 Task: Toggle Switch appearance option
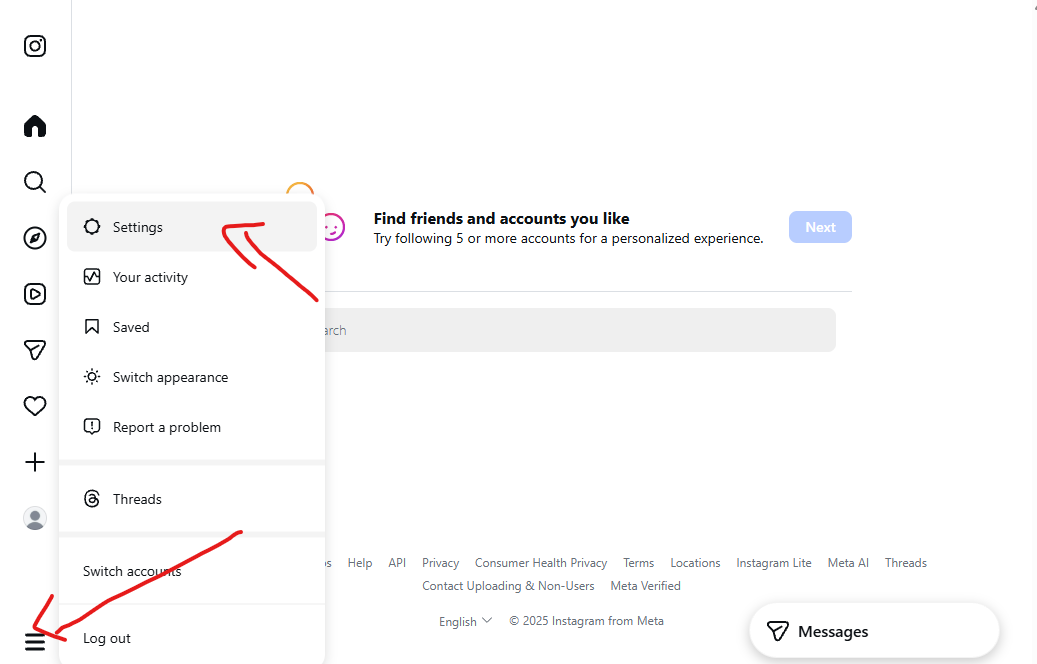click(192, 377)
